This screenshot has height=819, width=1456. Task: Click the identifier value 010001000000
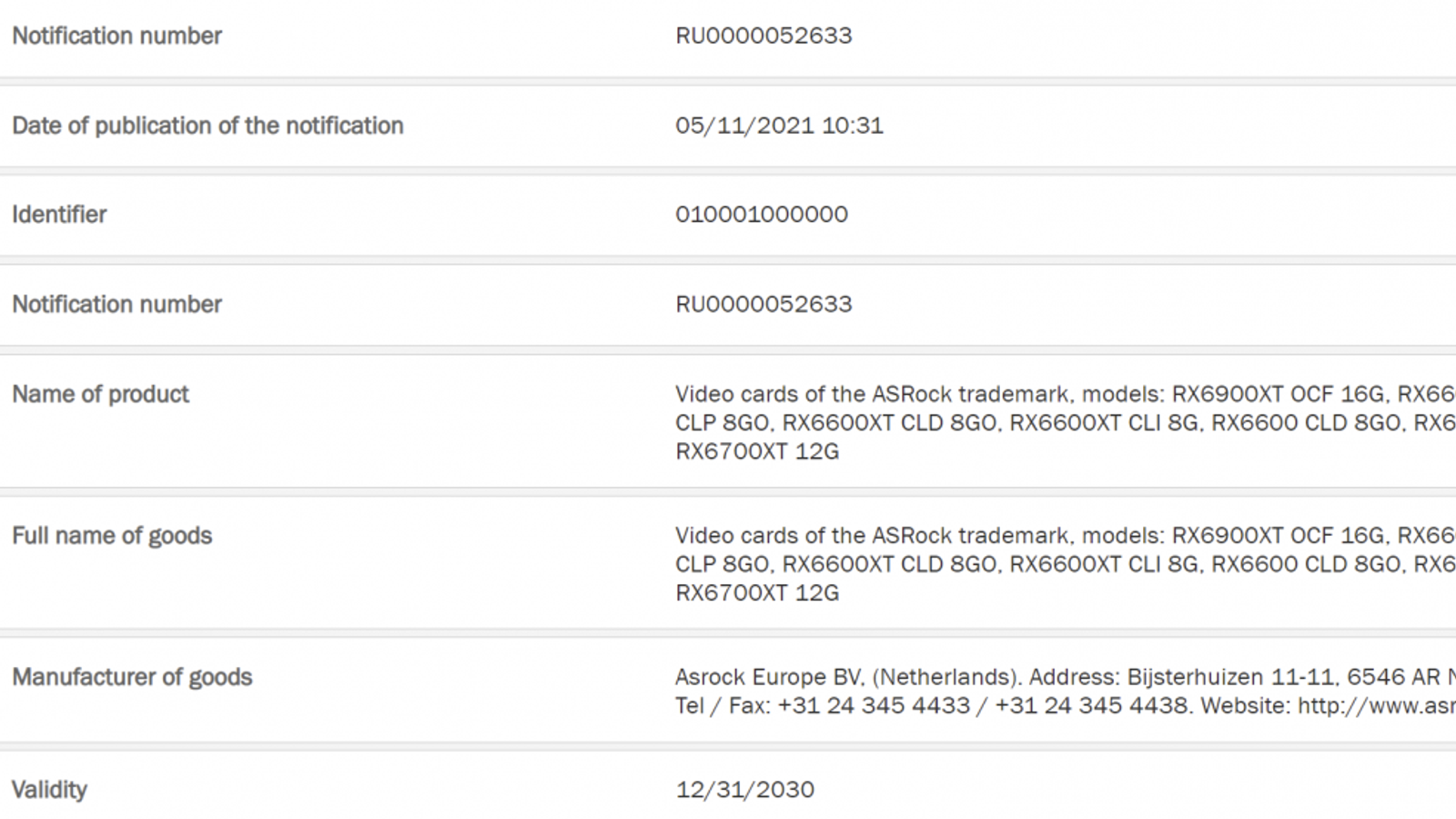click(762, 215)
